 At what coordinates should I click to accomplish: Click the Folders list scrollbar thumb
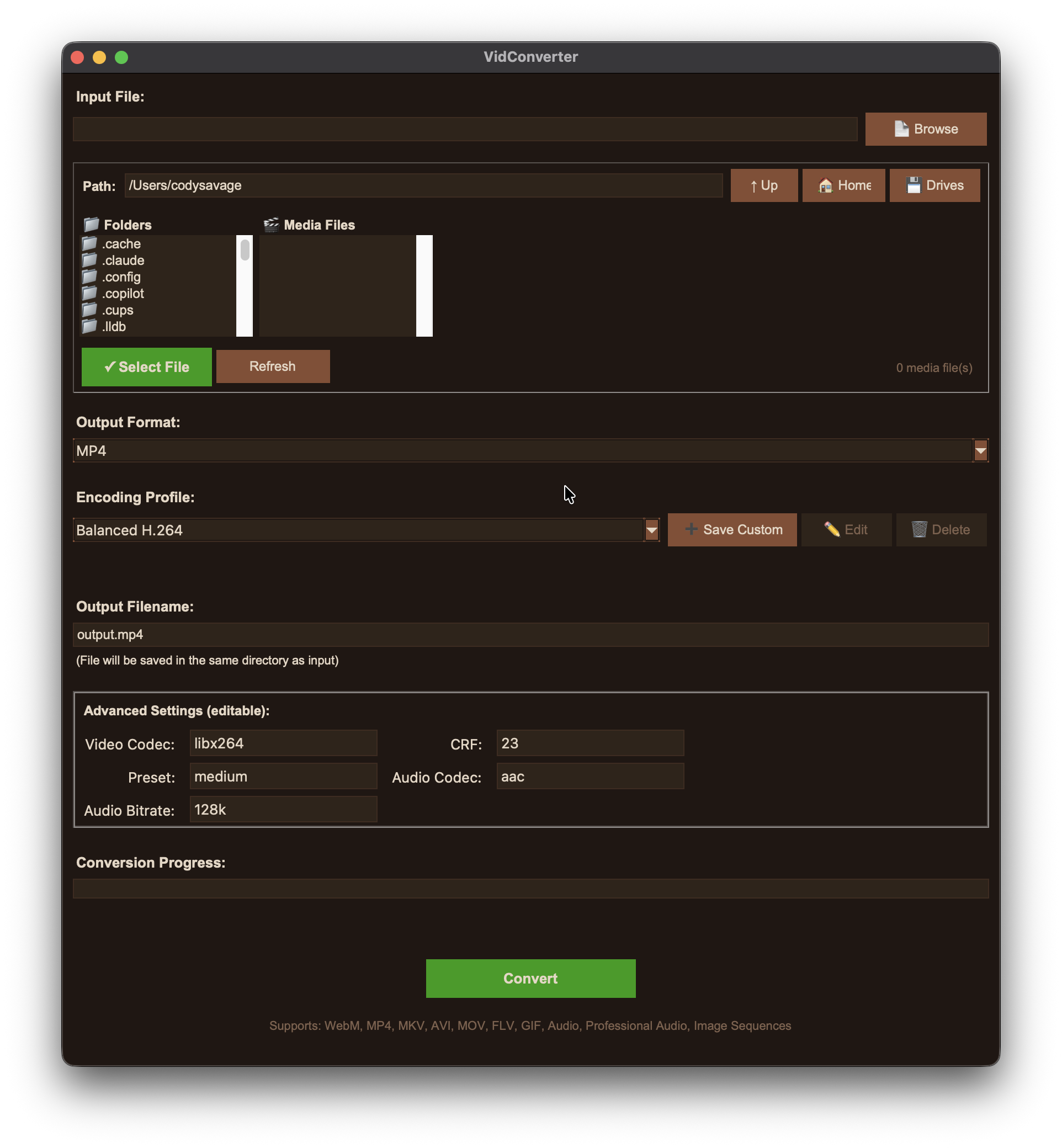(245, 249)
